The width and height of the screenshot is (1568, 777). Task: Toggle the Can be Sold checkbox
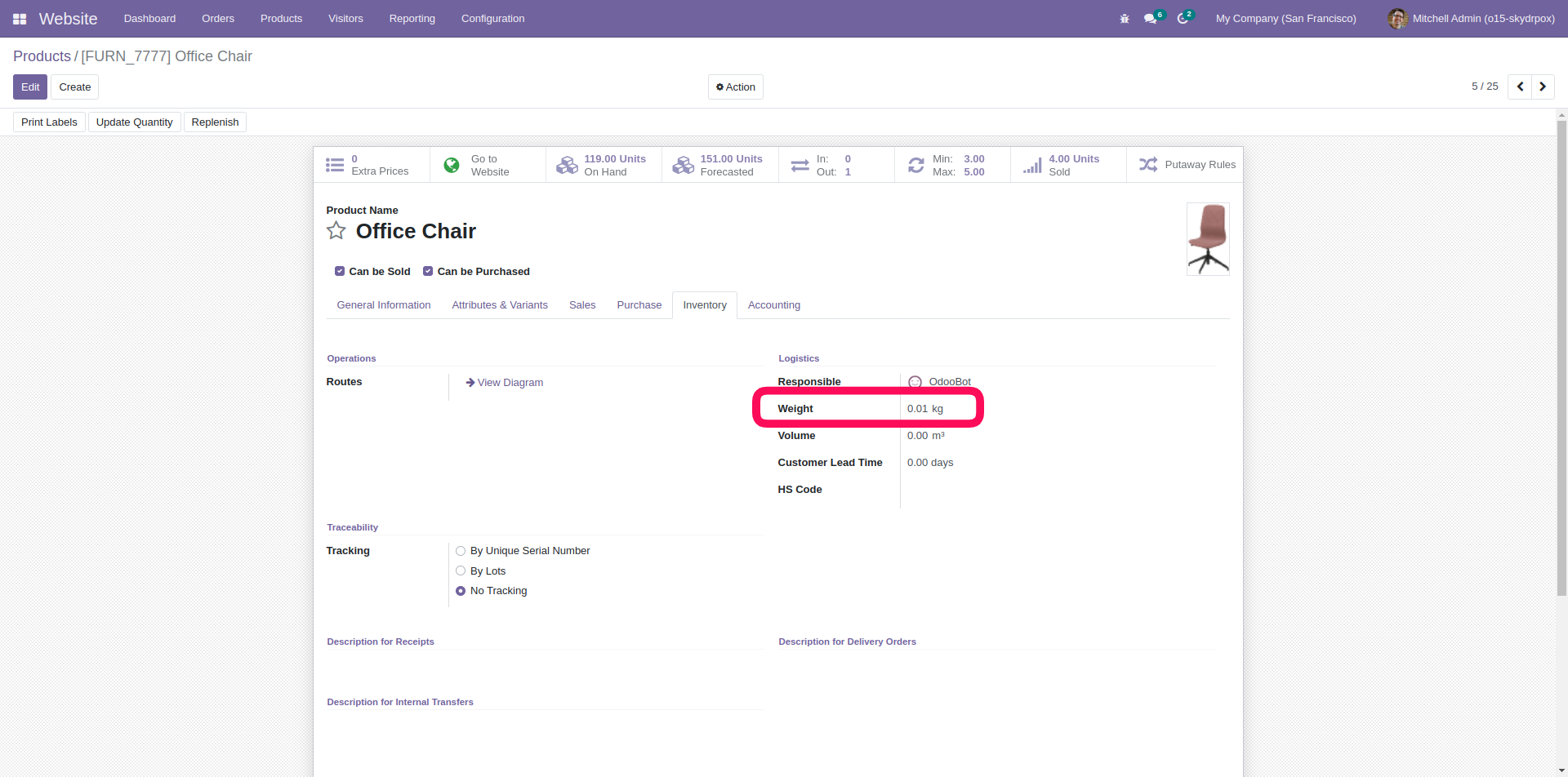click(x=340, y=271)
